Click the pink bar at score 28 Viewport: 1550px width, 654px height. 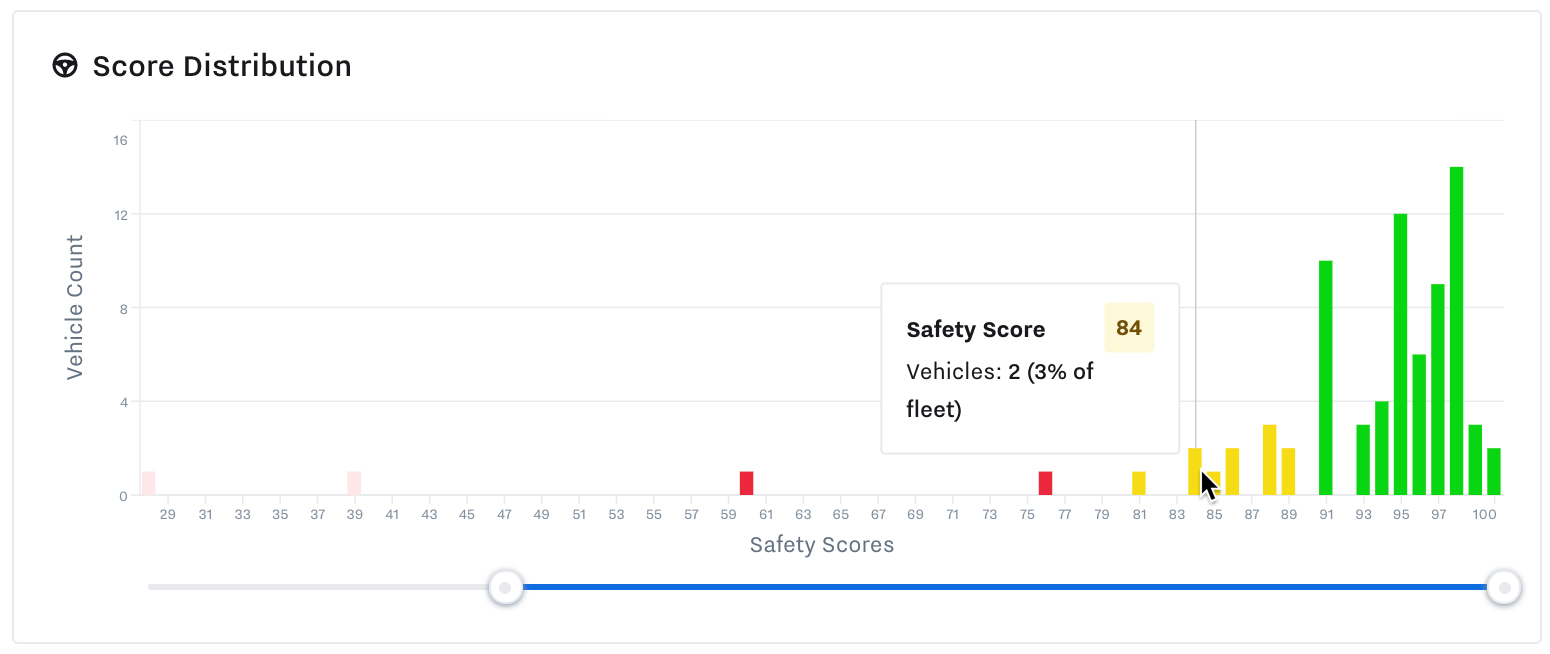(x=148, y=483)
